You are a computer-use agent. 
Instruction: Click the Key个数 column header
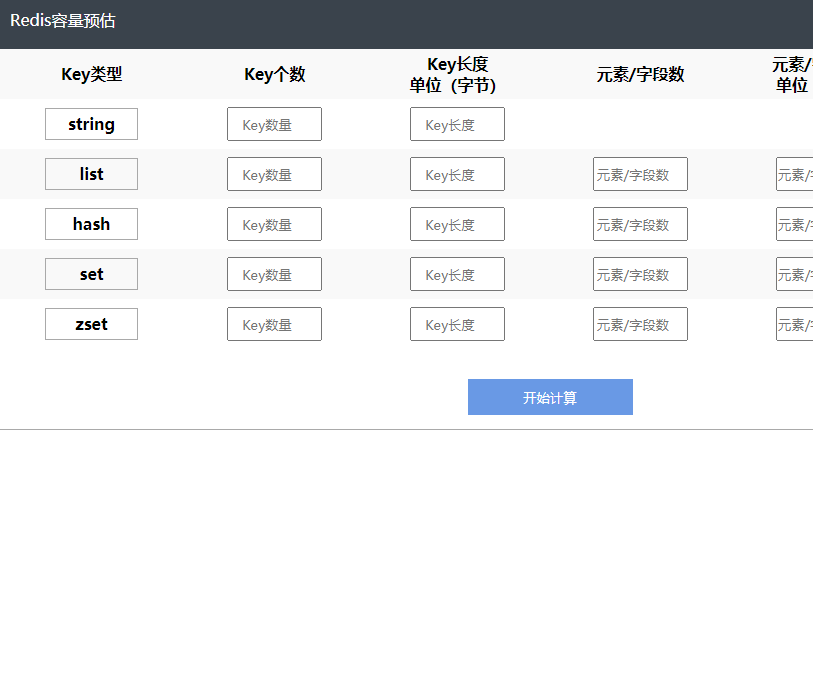tap(275, 74)
